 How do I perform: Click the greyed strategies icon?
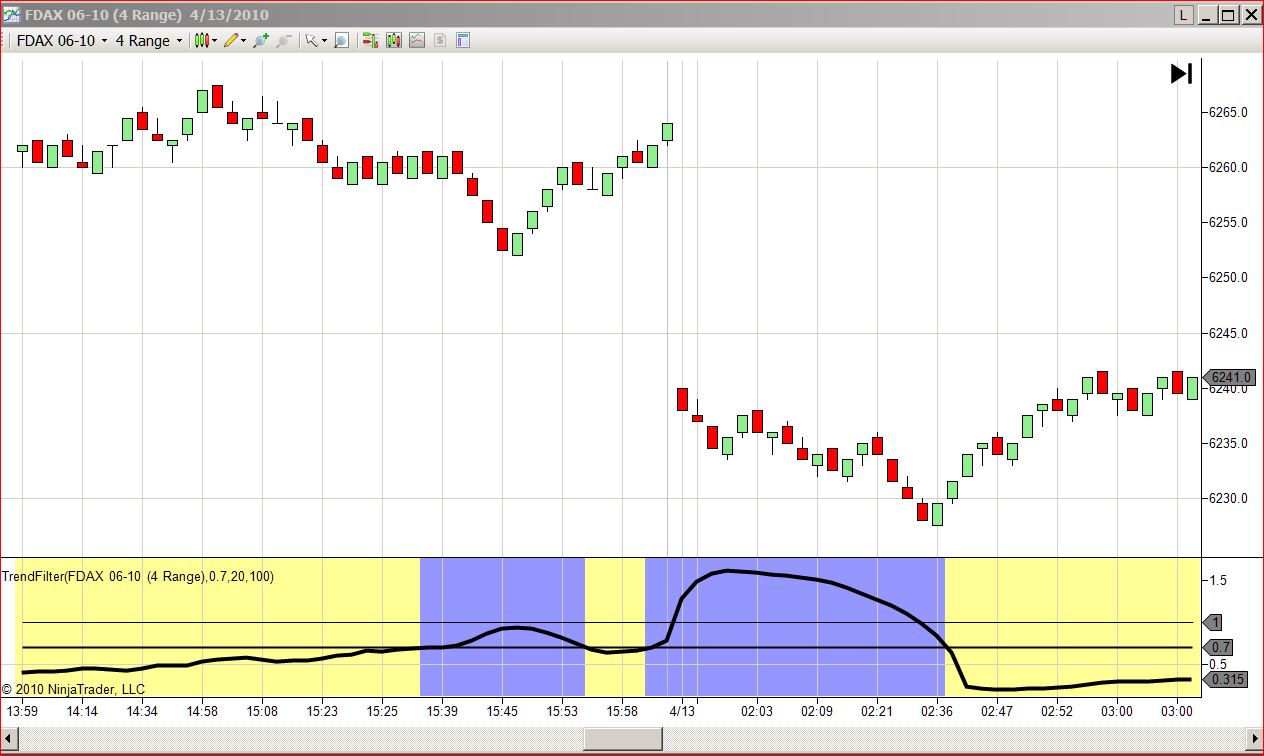[x=439, y=41]
